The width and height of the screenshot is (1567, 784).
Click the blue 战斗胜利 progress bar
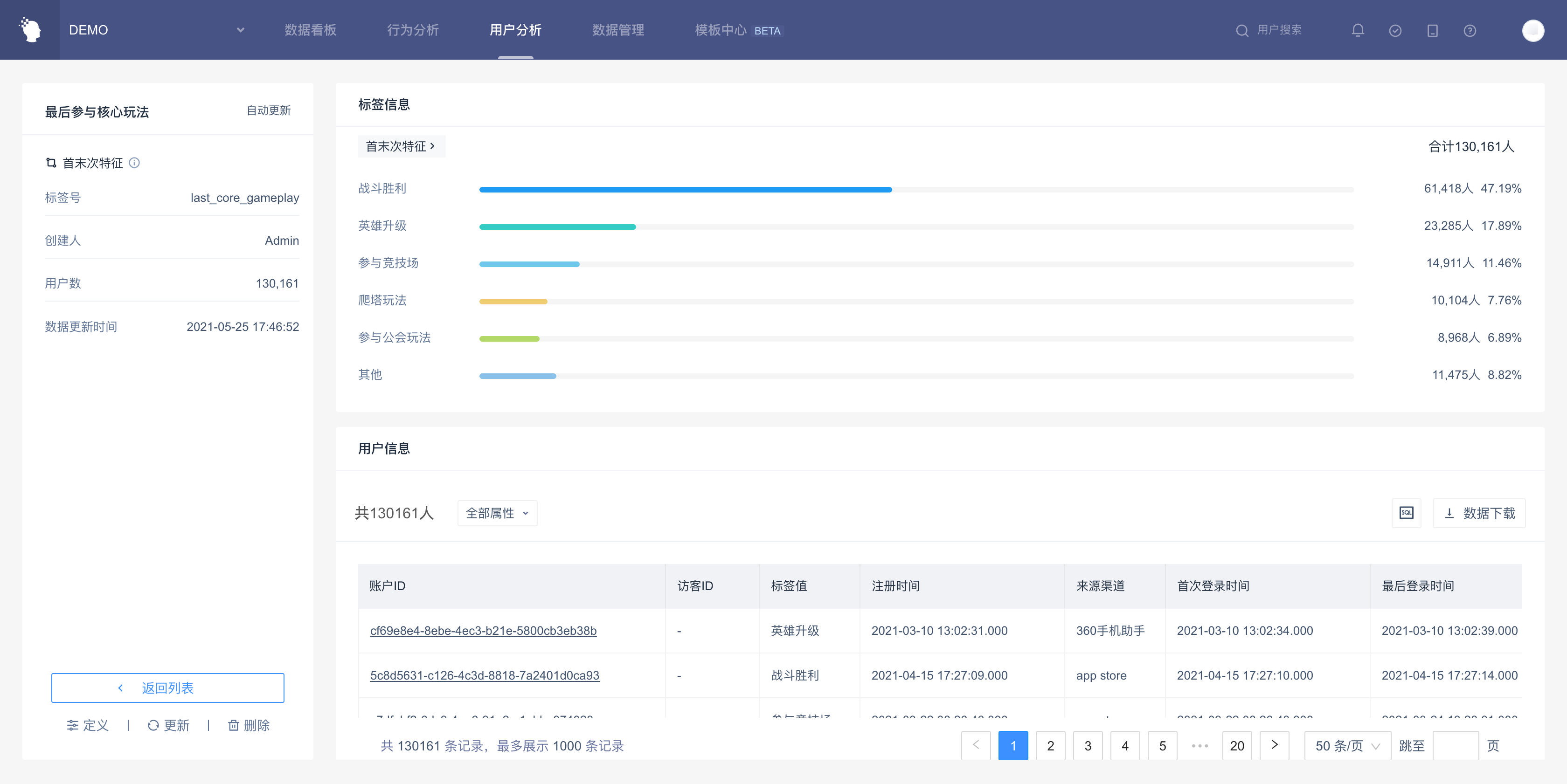pos(685,190)
